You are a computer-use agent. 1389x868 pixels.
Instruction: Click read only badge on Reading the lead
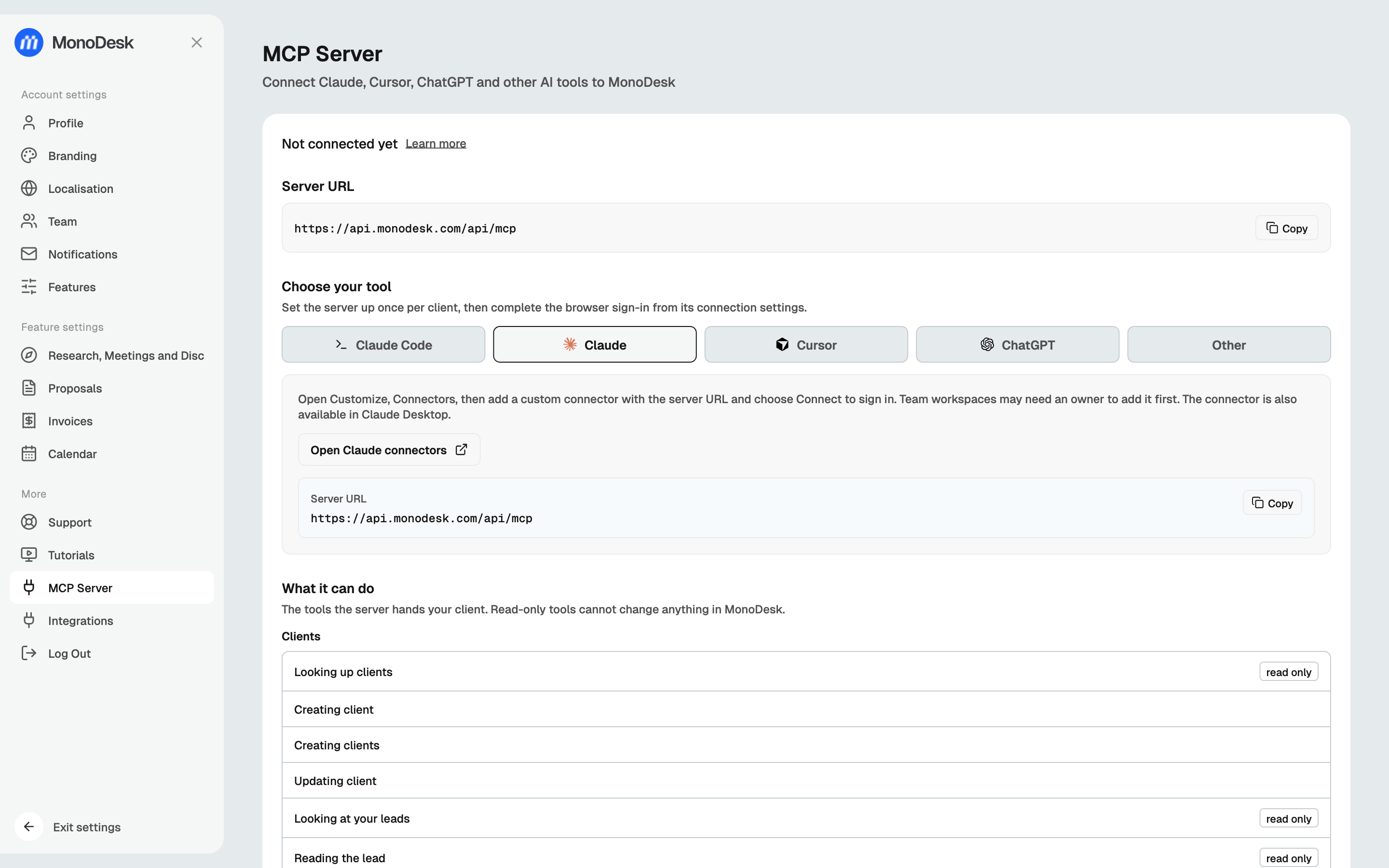pyautogui.click(x=1289, y=858)
